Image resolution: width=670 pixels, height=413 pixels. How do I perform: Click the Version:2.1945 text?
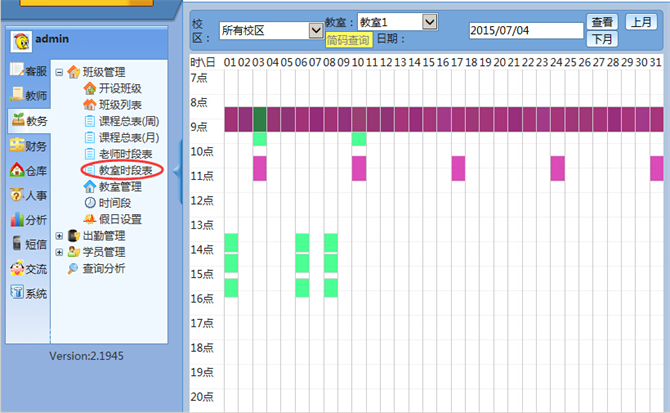pyautogui.click(x=86, y=356)
